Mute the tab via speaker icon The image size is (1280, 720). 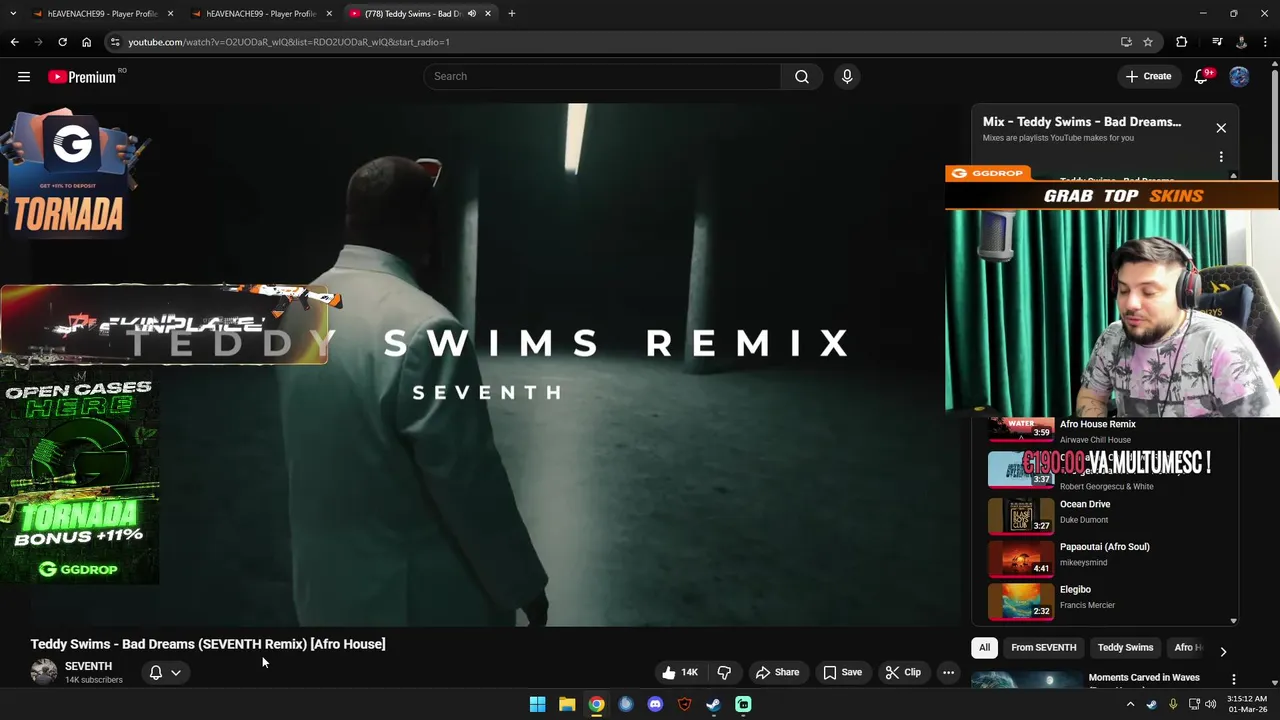(x=471, y=14)
